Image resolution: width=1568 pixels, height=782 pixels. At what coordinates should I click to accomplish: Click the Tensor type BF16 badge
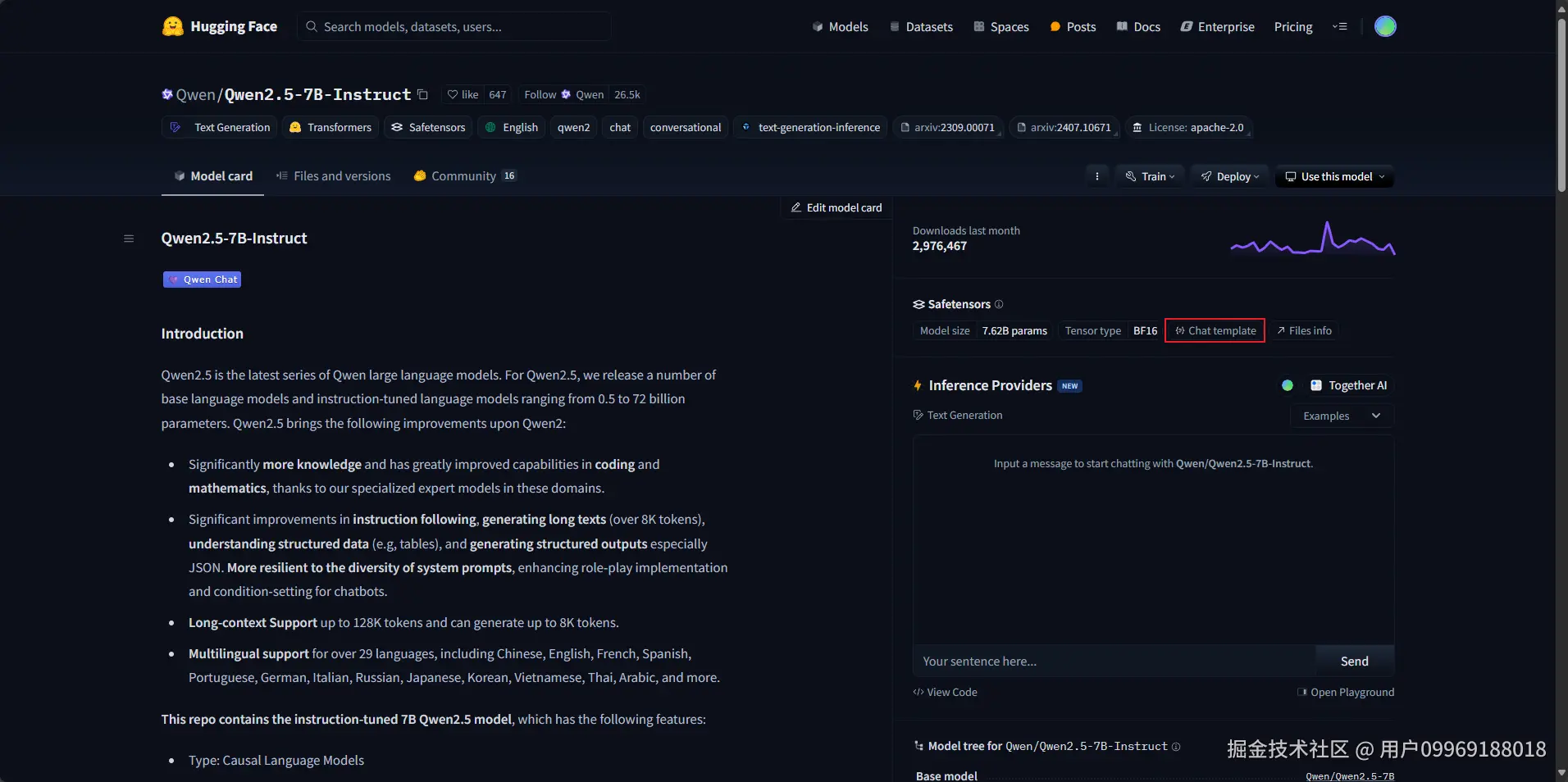1111,330
